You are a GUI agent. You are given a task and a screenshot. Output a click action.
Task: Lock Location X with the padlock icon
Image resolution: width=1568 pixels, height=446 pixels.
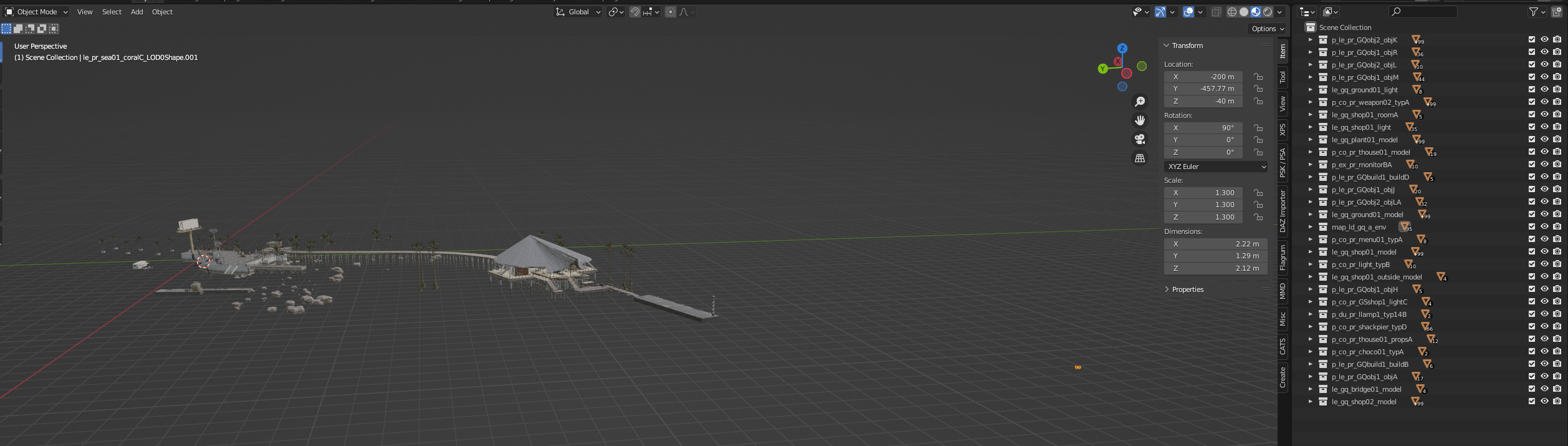pos(1258,77)
